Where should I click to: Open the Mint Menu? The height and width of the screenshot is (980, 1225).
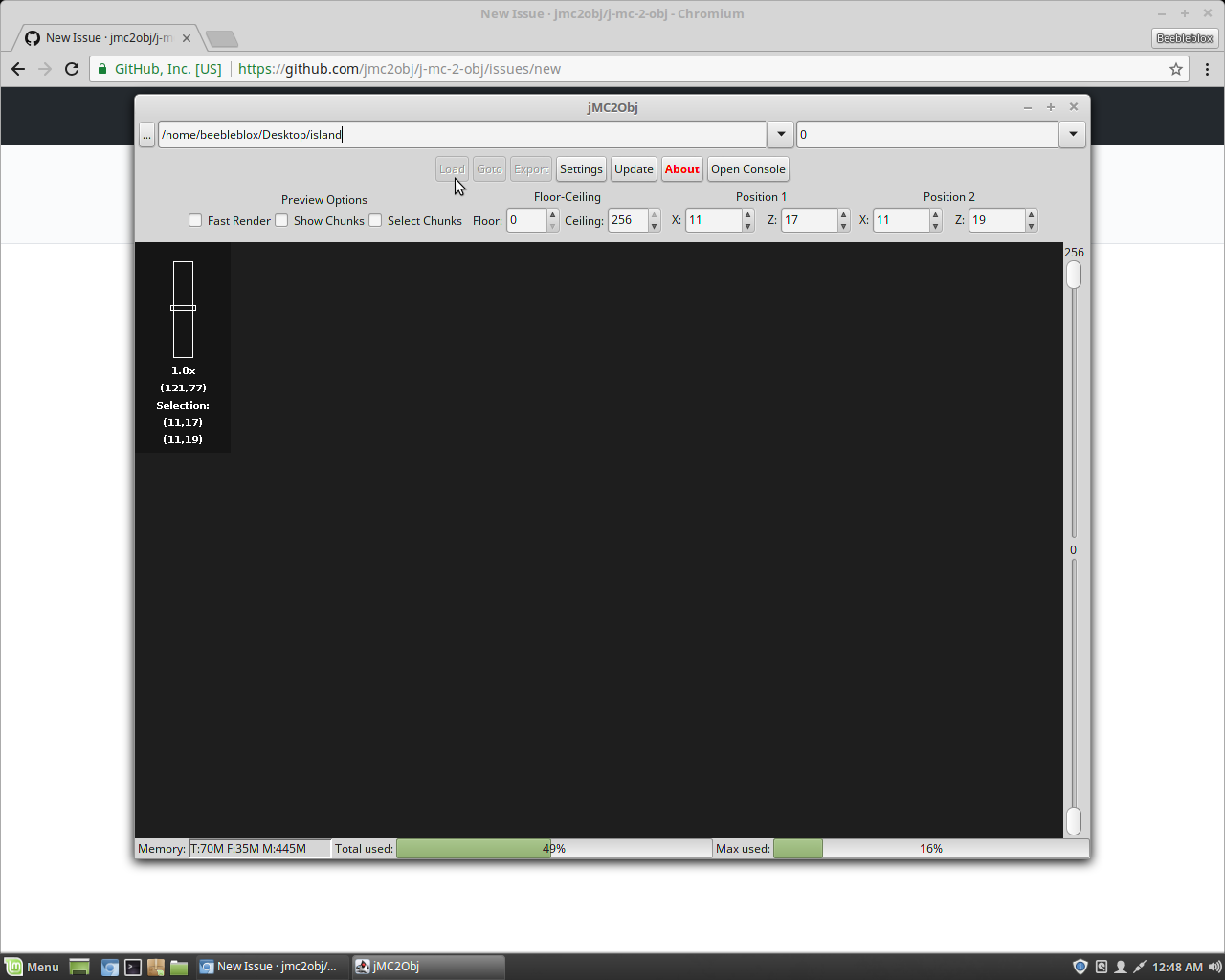[33, 967]
